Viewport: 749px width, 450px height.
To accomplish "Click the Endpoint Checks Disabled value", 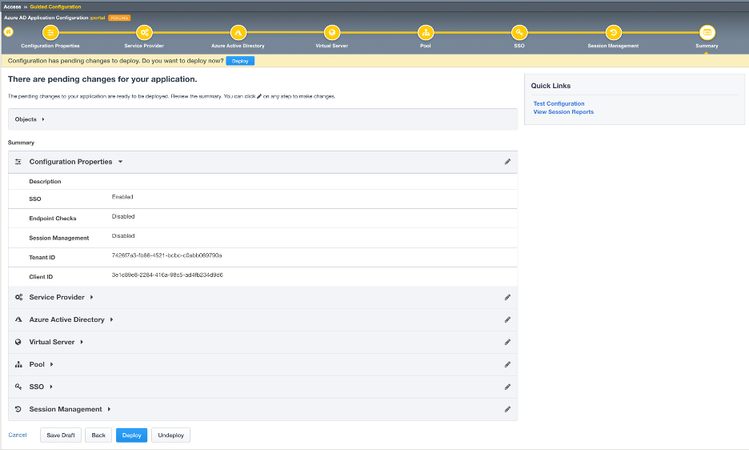I will pyautogui.click(x=123, y=216).
